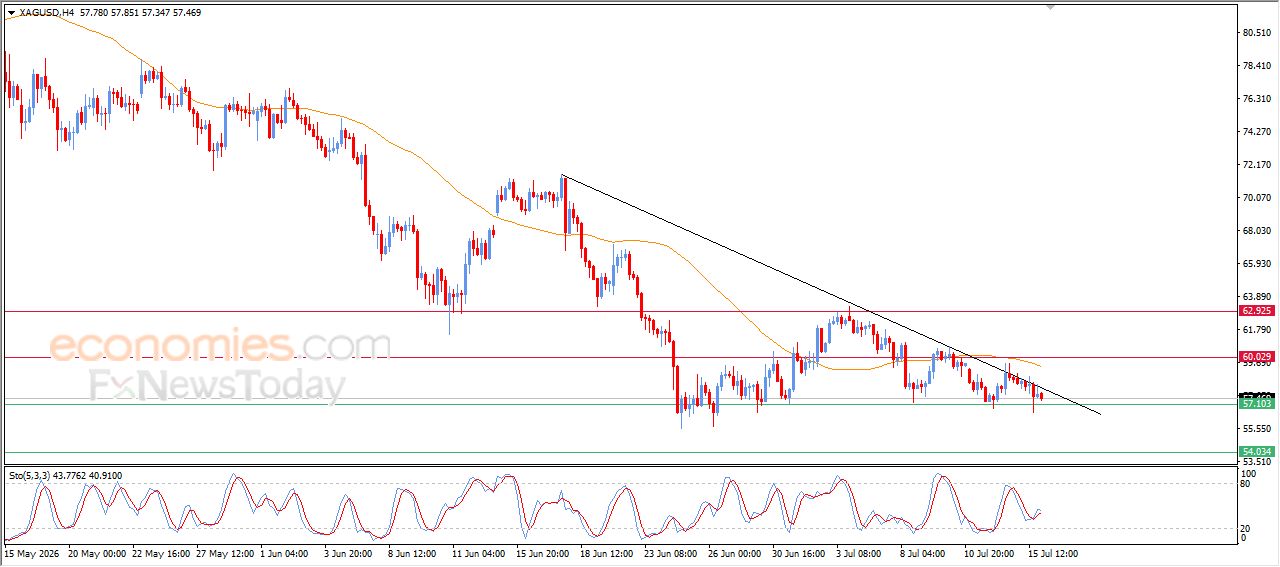Select the green horizontal line at 54.034
1280x567 pixels.
click(x=620, y=452)
